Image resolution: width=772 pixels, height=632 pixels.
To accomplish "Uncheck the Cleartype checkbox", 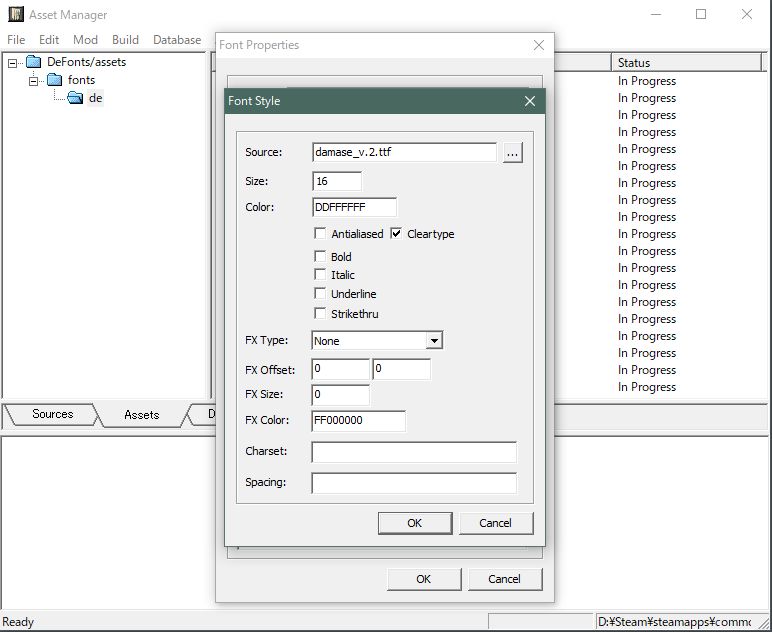I will [x=396, y=234].
